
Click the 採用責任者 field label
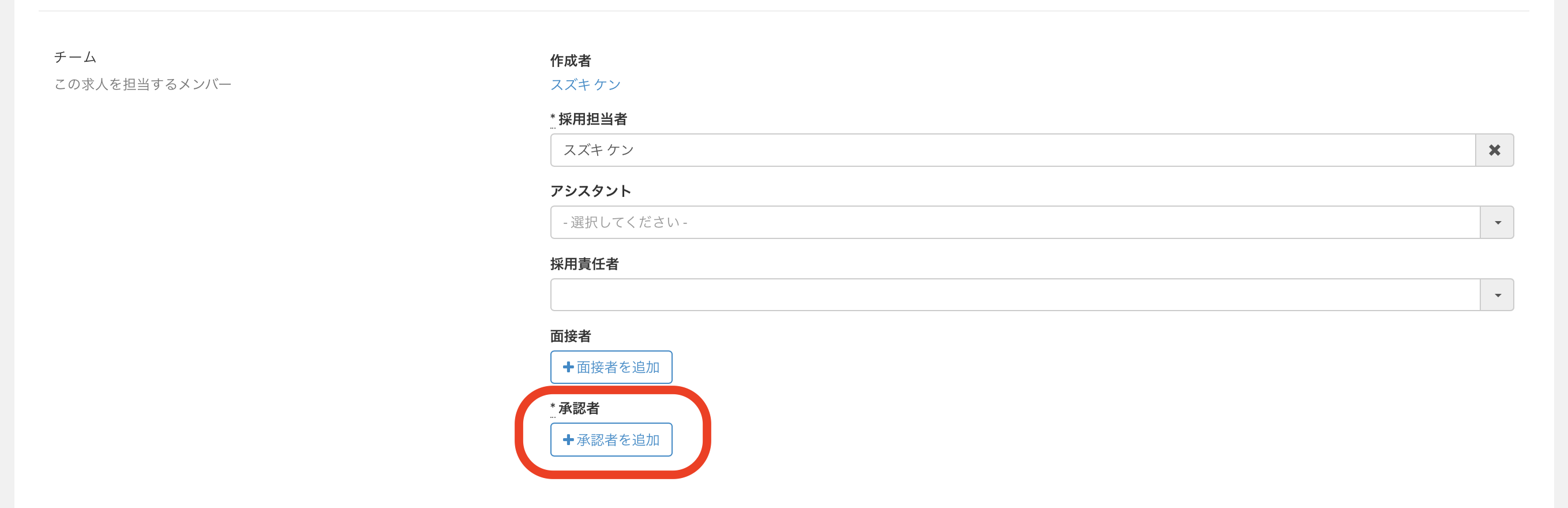tap(584, 264)
